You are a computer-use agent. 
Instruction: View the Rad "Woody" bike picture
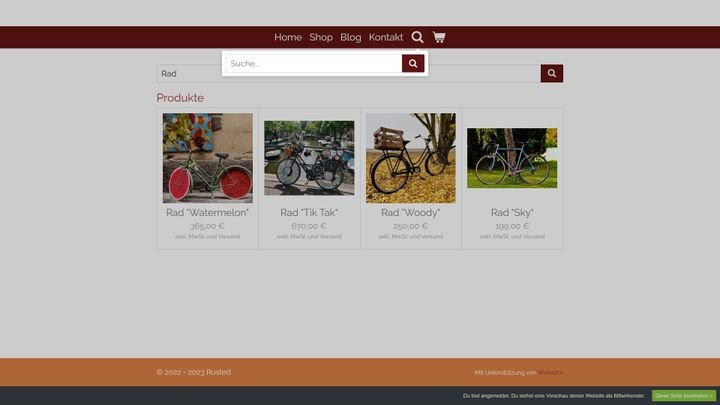click(x=411, y=158)
